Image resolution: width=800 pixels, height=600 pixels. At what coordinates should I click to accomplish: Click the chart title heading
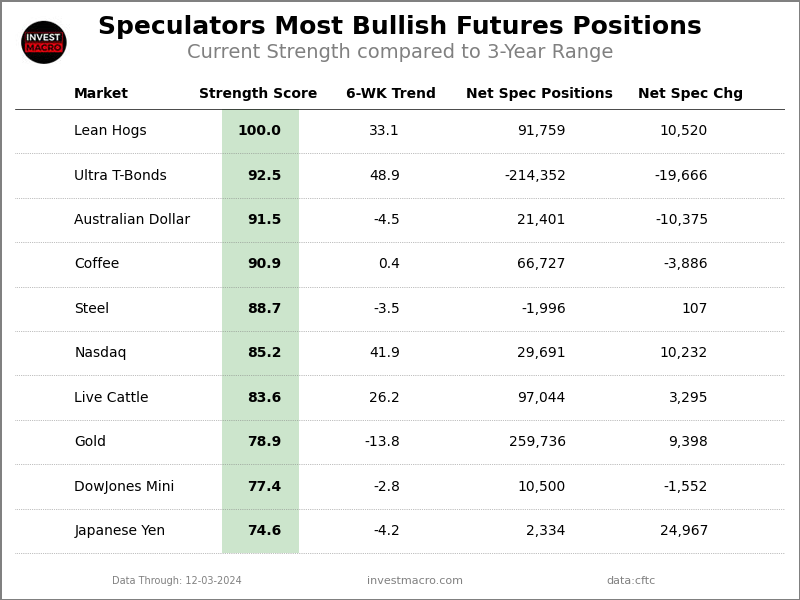click(400, 27)
